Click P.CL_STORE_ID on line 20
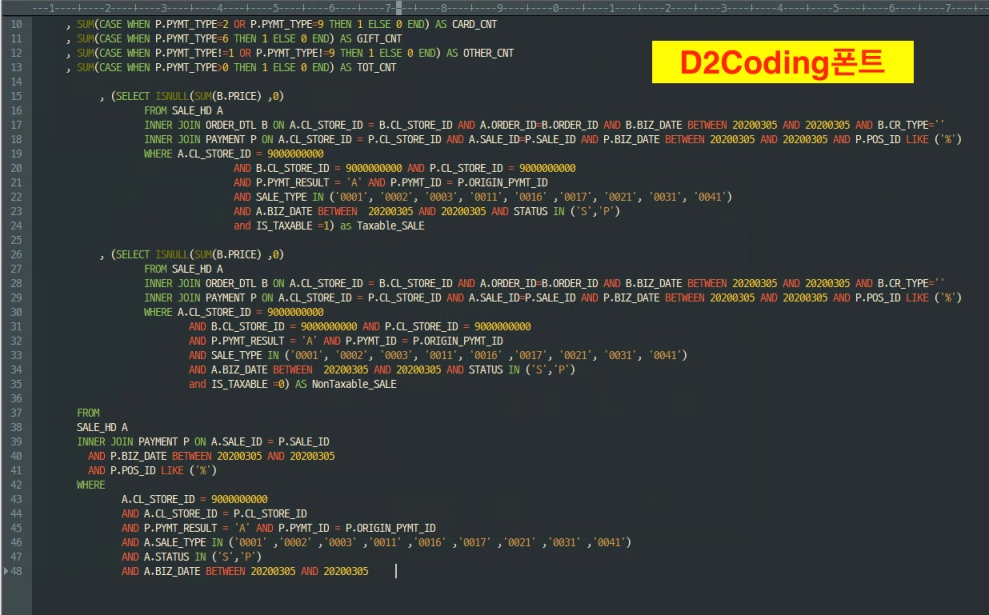Viewport: 989px width, 615px height. (x=466, y=168)
